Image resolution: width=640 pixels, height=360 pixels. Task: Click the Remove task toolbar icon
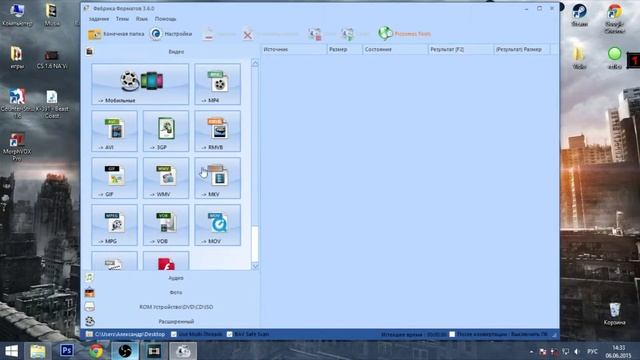click(x=209, y=34)
